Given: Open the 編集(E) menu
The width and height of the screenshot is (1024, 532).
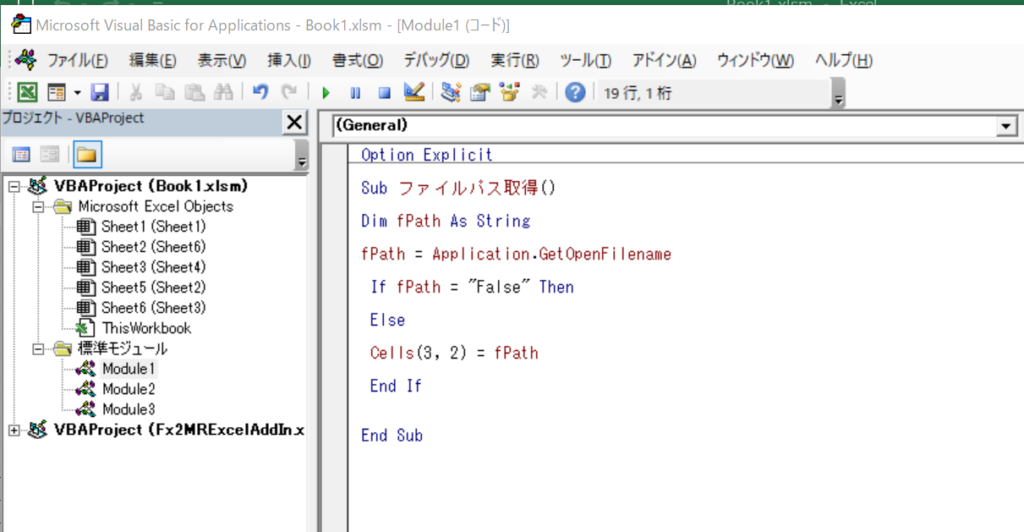Looking at the screenshot, I should tap(153, 61).
